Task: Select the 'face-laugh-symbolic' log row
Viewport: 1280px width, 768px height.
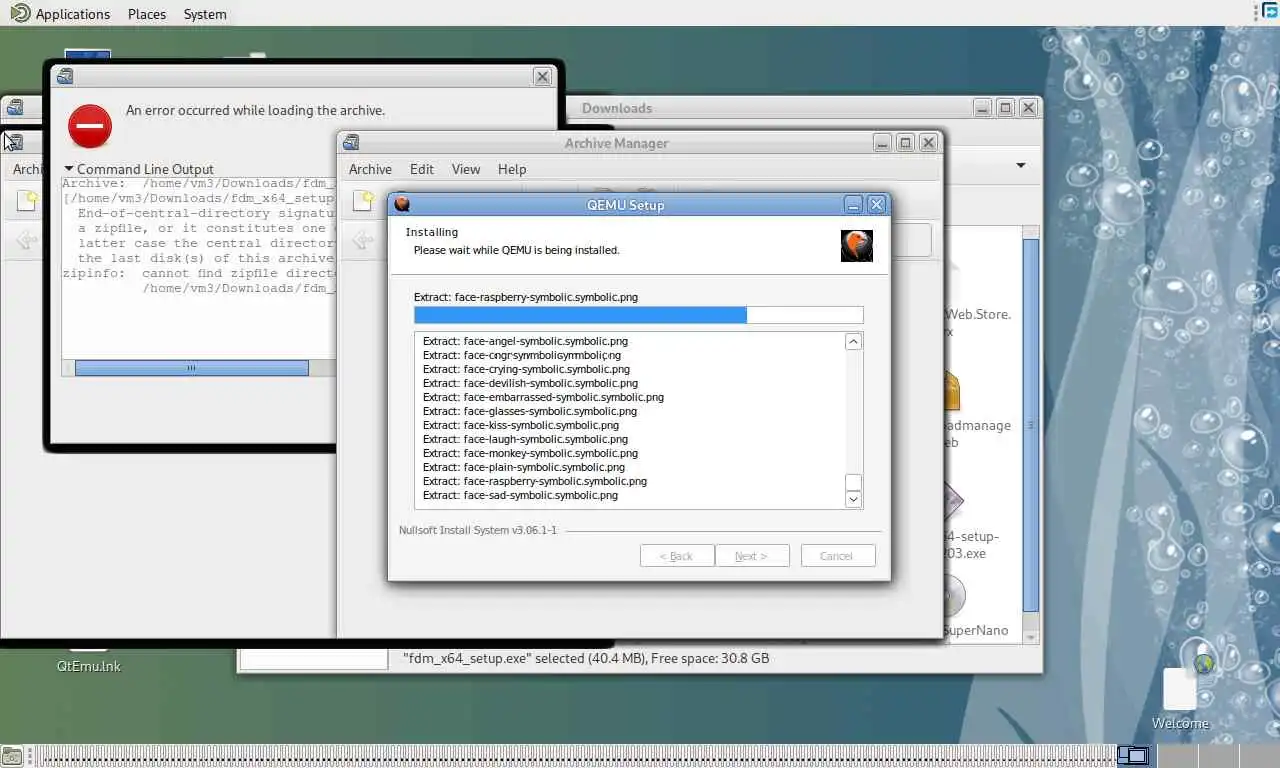Action: (525, 439)
